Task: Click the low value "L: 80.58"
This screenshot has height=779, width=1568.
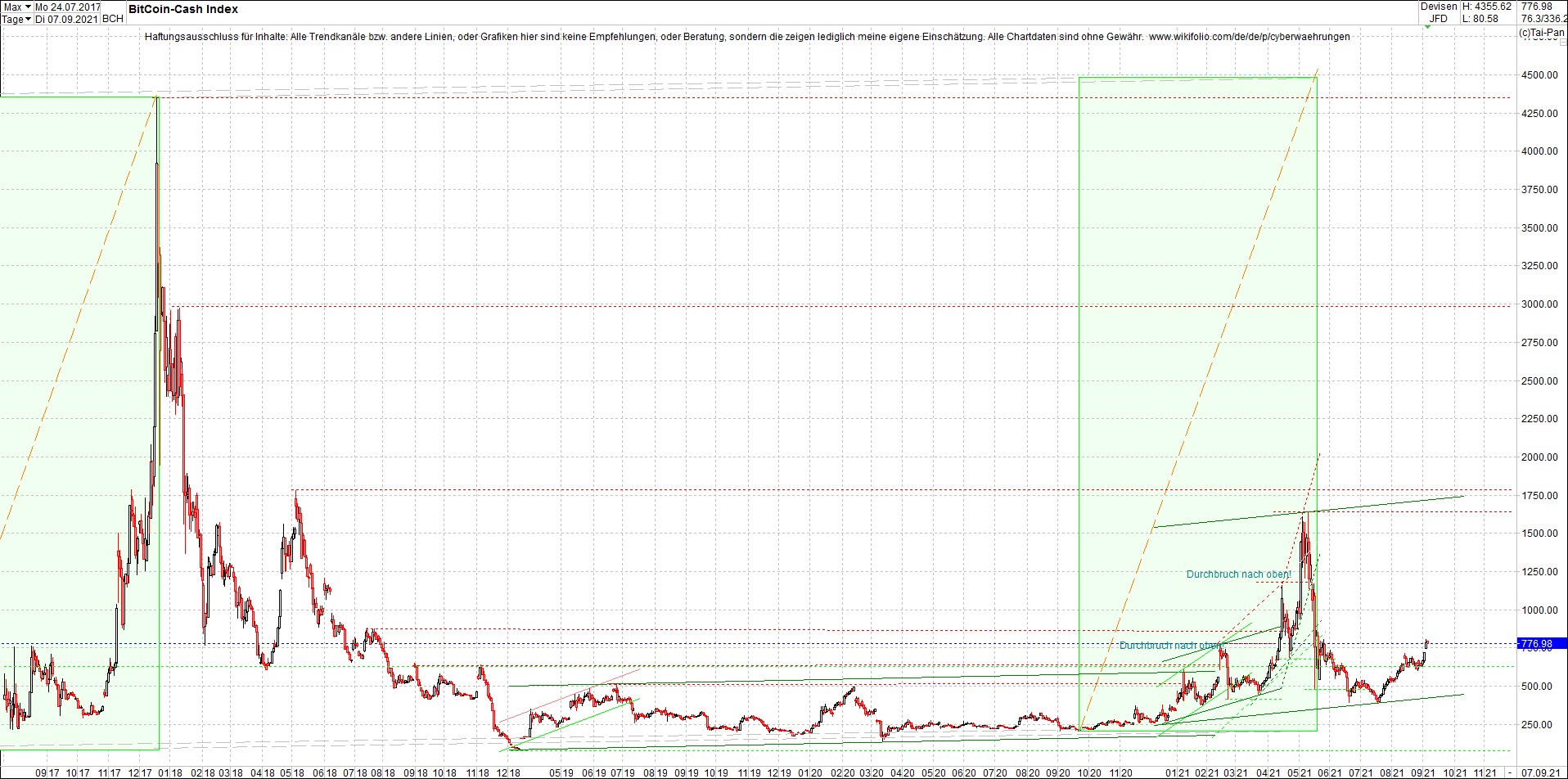Action: (x=1481, y=18)
